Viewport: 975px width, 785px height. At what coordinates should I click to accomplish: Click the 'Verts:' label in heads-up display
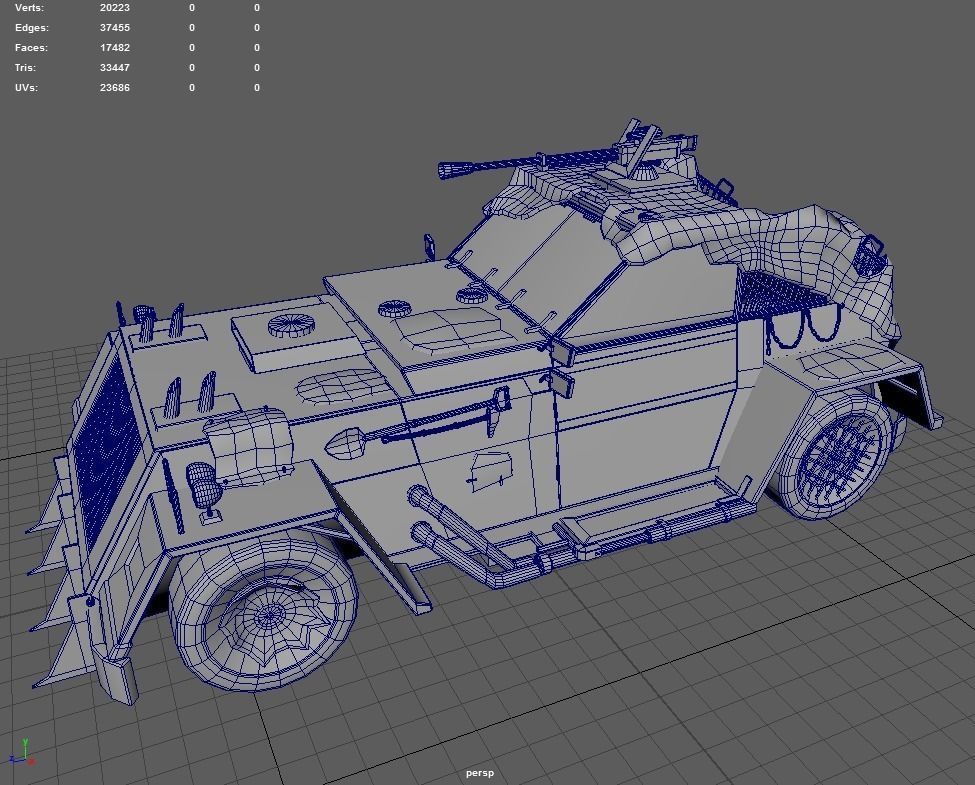(x=29, y=8)
